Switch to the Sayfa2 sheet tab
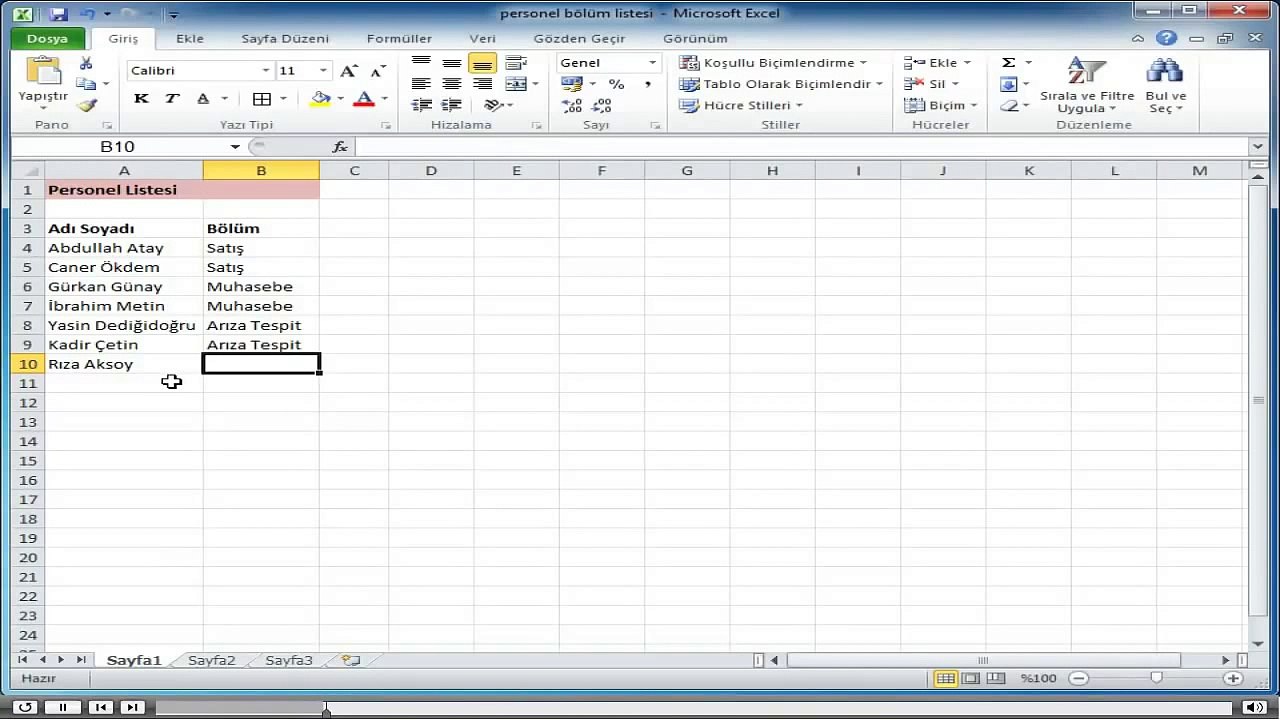Viewport: 1280px width, 720px height. click(212, 661)
